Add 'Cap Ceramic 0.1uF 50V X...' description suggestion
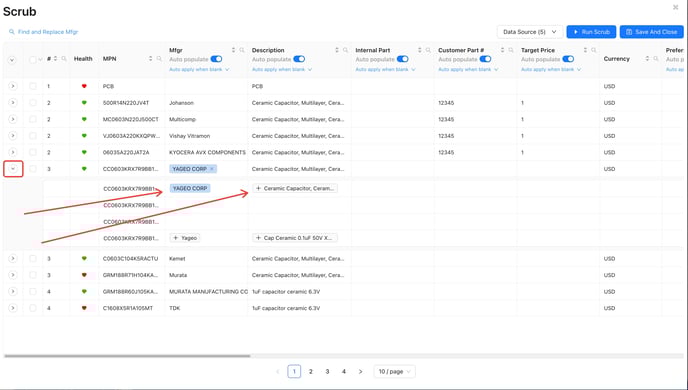 pyautogui.click(x=295, y=238)
